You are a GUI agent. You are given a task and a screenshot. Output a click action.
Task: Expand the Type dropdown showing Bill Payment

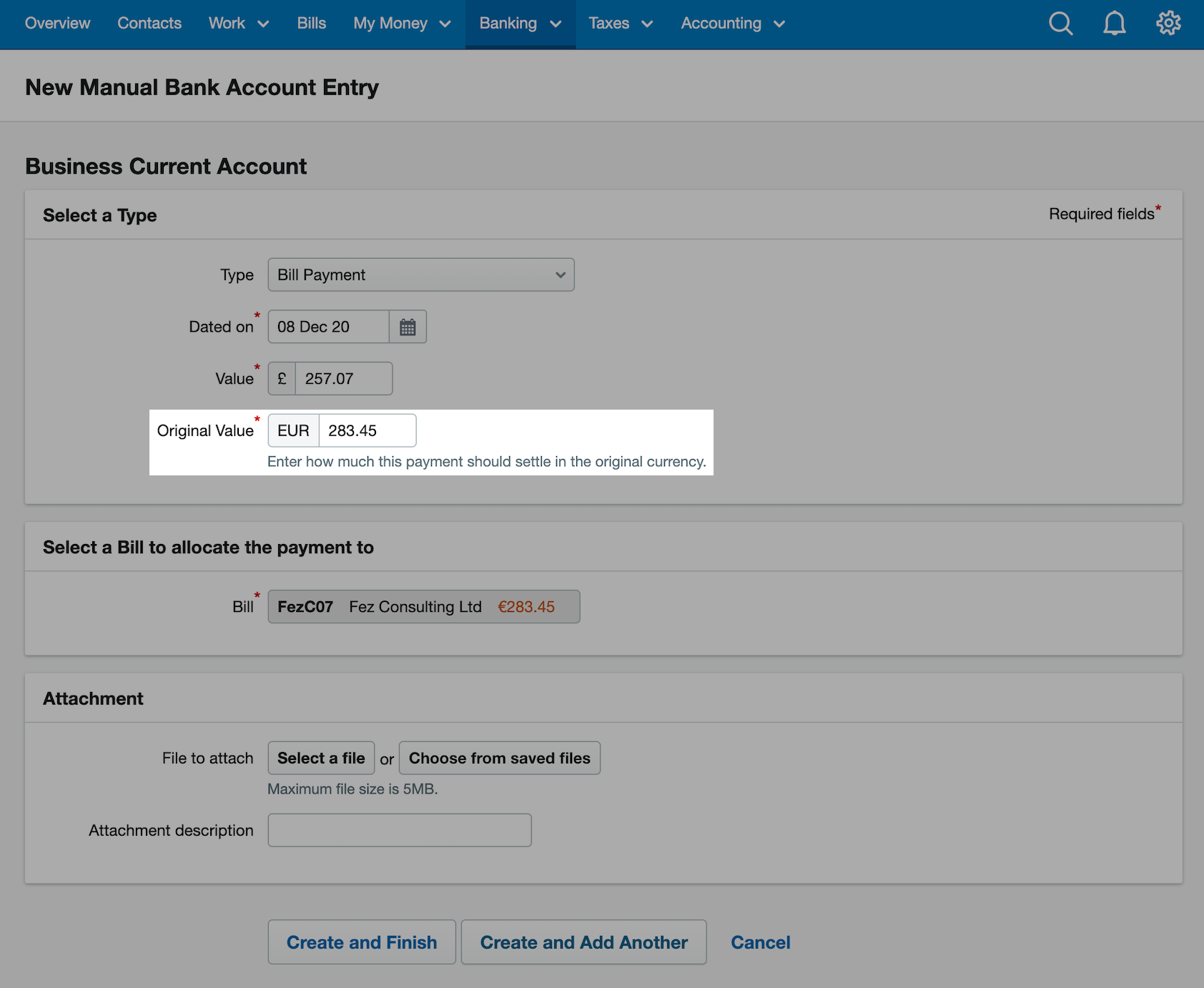coord(421,275)
